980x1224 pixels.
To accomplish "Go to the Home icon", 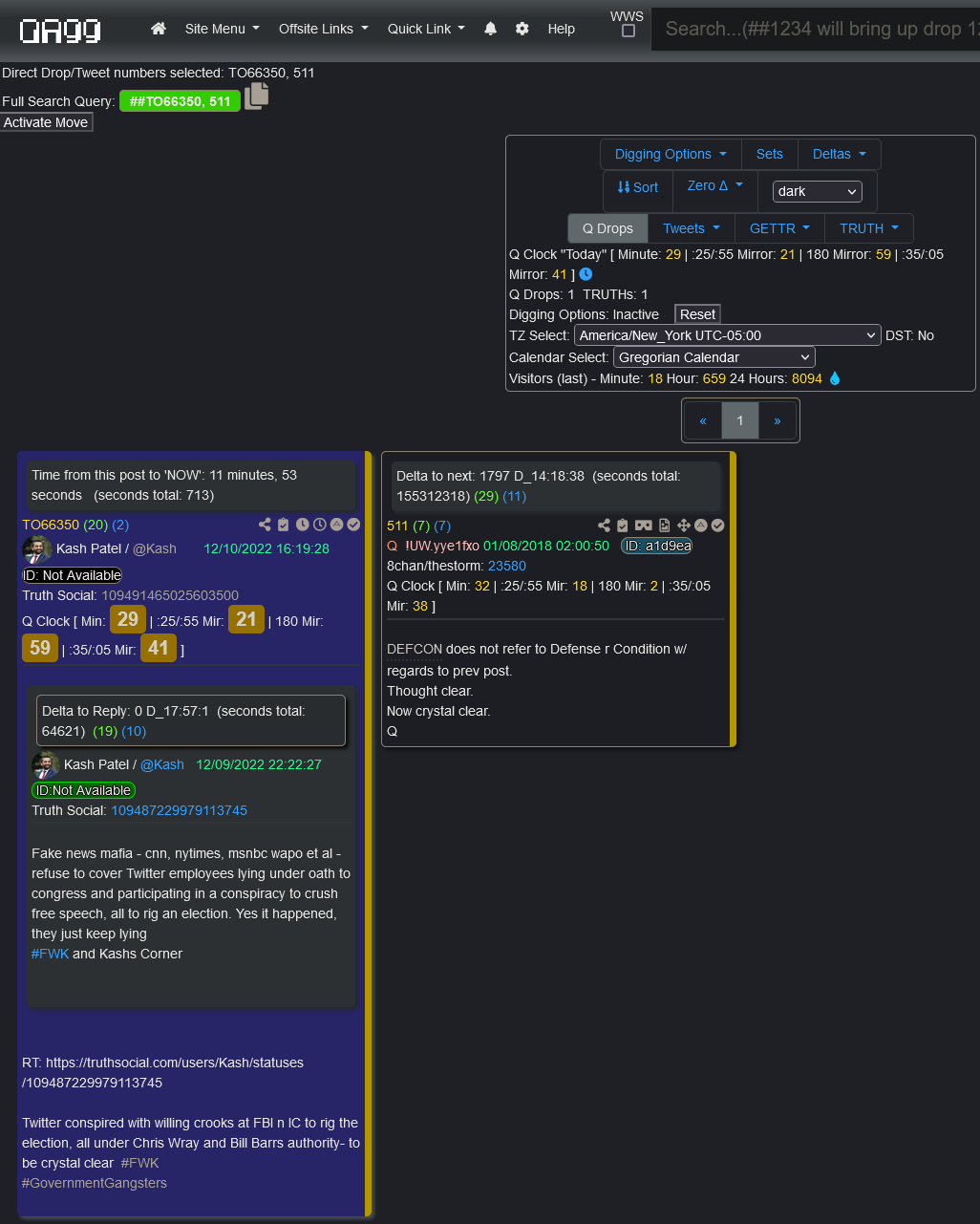I will point(159,29).
